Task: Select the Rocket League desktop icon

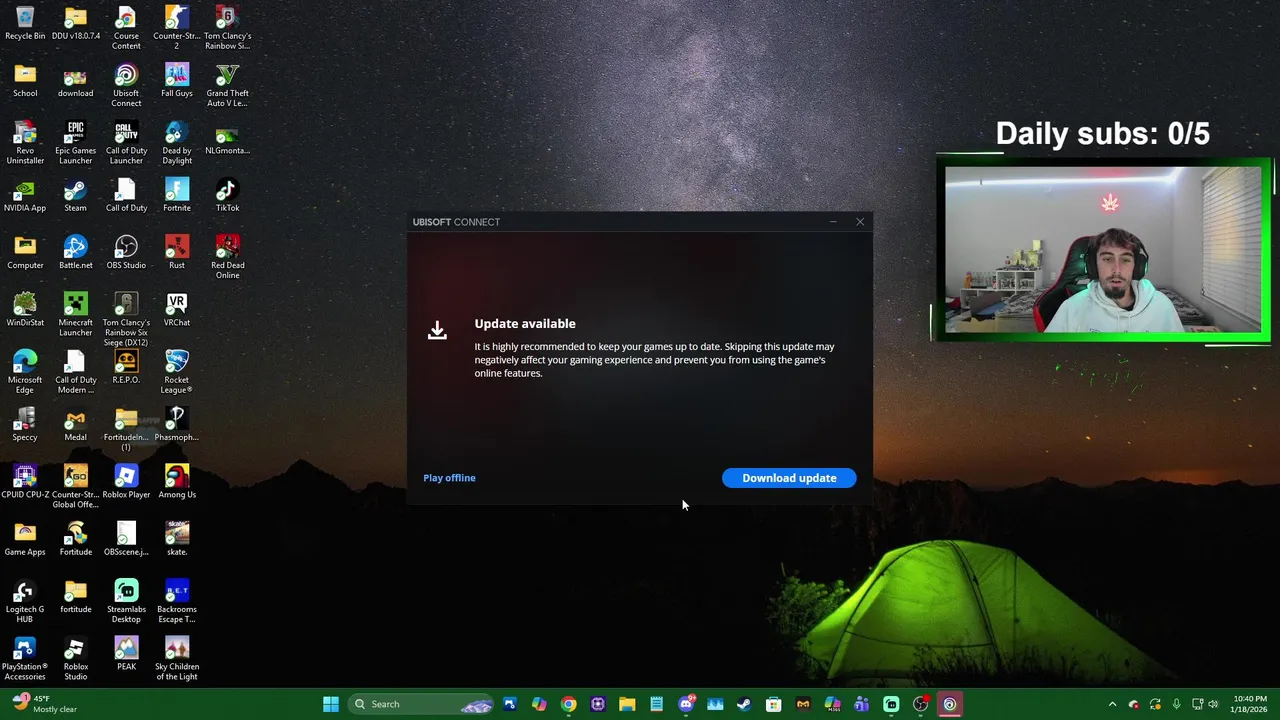Action: pos(177,372)
